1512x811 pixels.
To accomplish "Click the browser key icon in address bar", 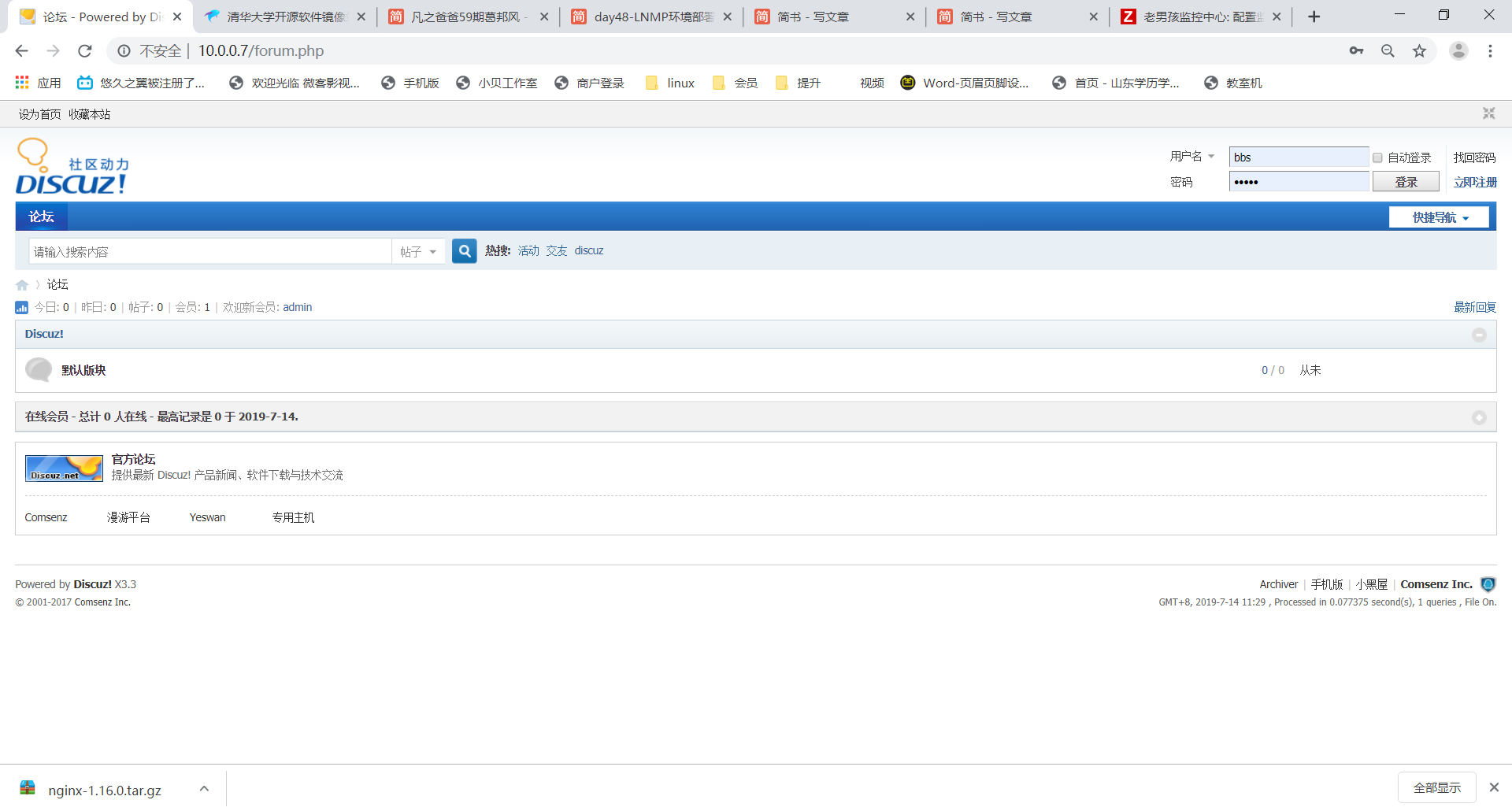I will (1357, 50).
